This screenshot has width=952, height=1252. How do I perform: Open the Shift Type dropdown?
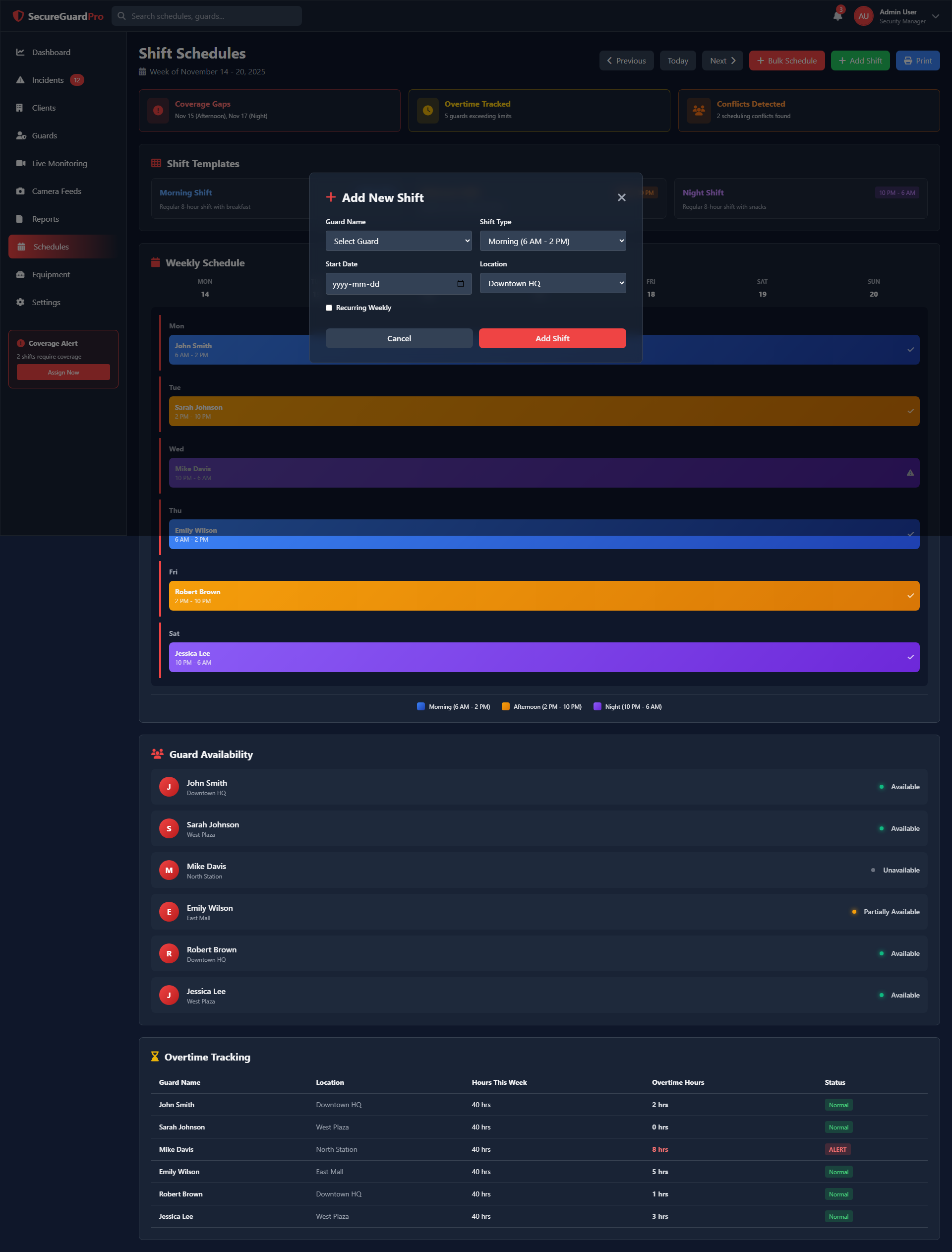(552, 241)
